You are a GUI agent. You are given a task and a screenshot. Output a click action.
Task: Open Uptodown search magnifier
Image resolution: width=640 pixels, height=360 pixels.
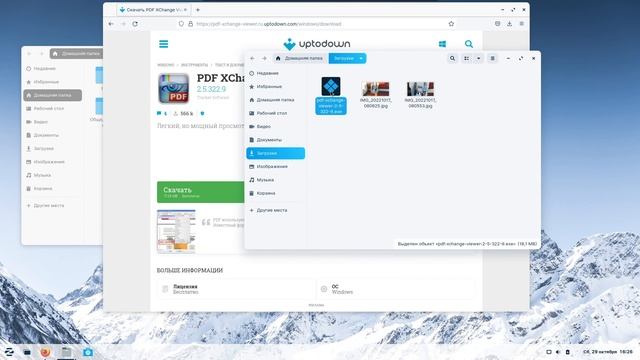coord(469,44)
